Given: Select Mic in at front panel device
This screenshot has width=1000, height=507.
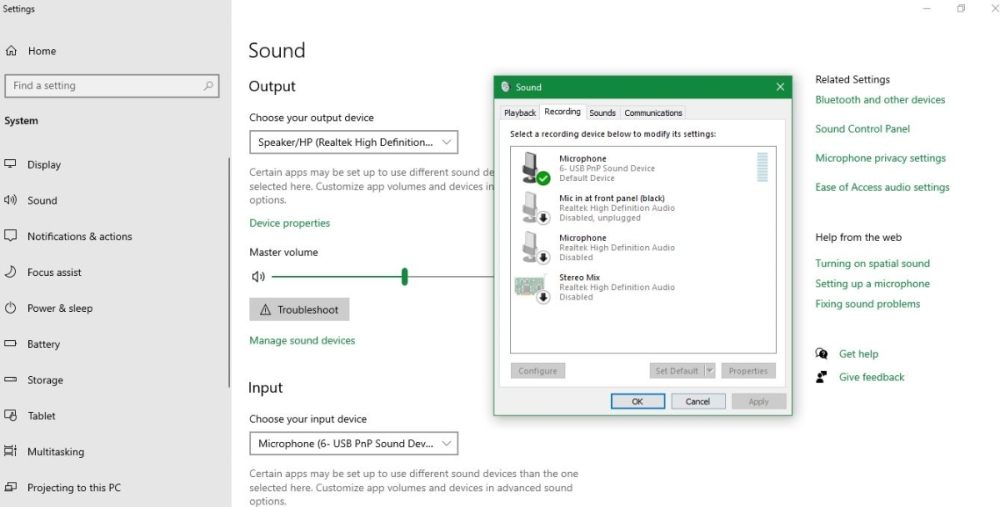Looking at the screenshot, I should 611,208.
